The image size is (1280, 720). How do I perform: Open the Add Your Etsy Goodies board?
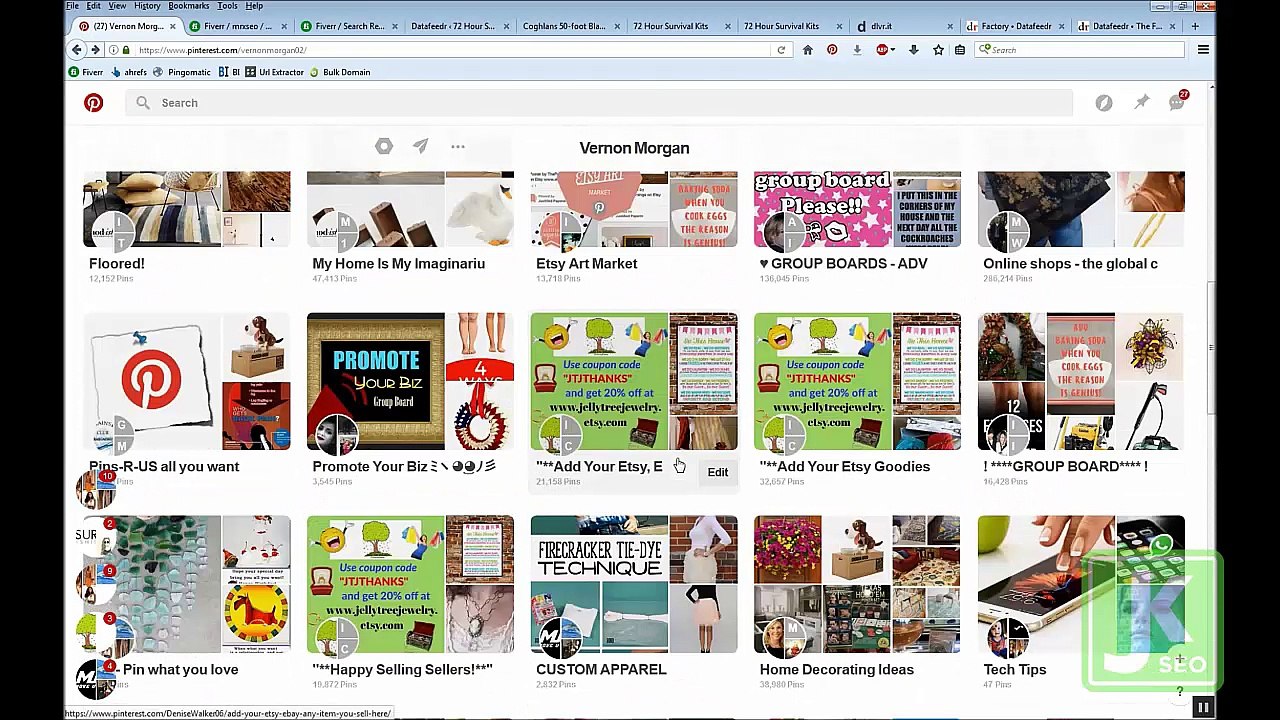click(x=857, y=382)
